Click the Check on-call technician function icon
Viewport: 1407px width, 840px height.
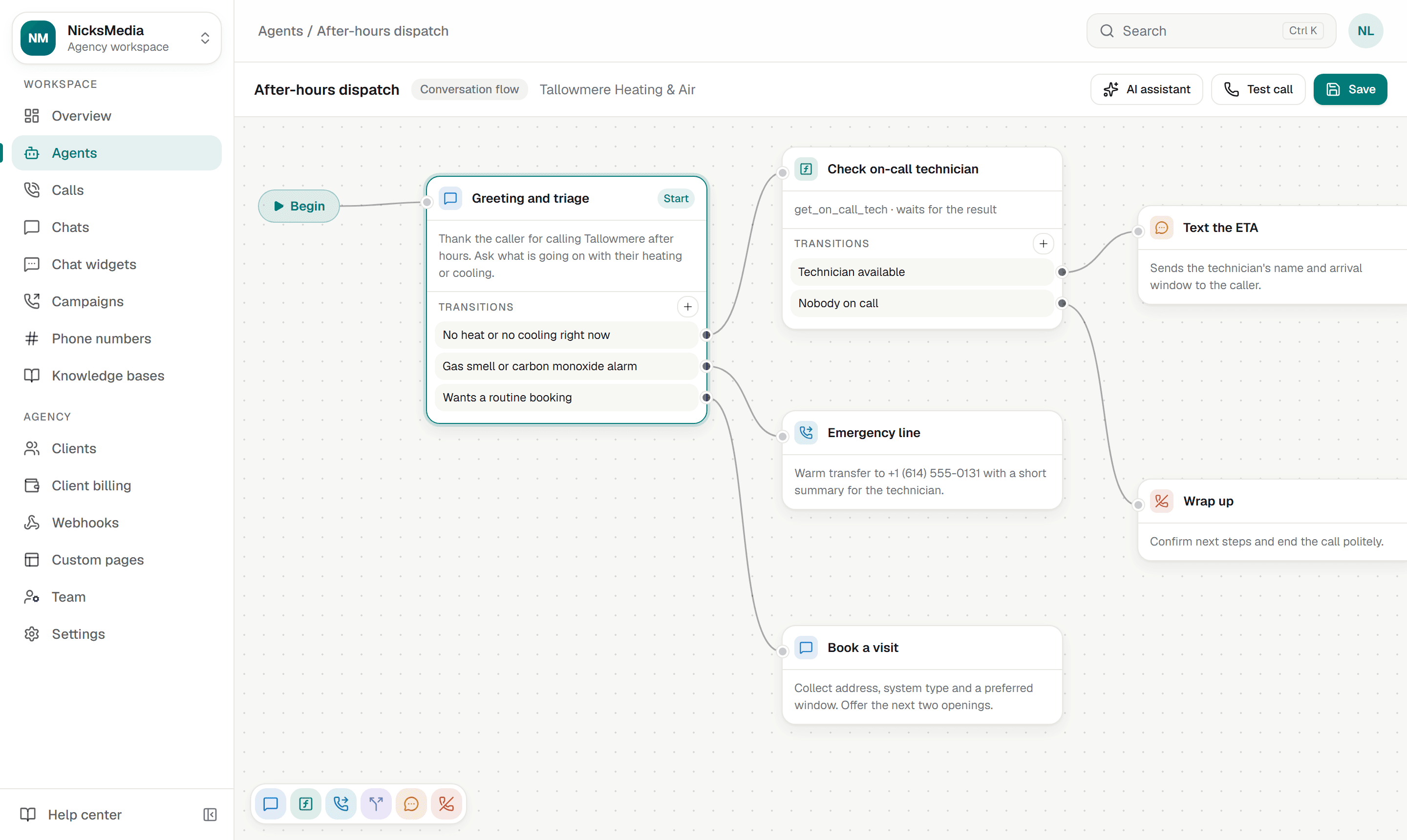pos(806,168)
